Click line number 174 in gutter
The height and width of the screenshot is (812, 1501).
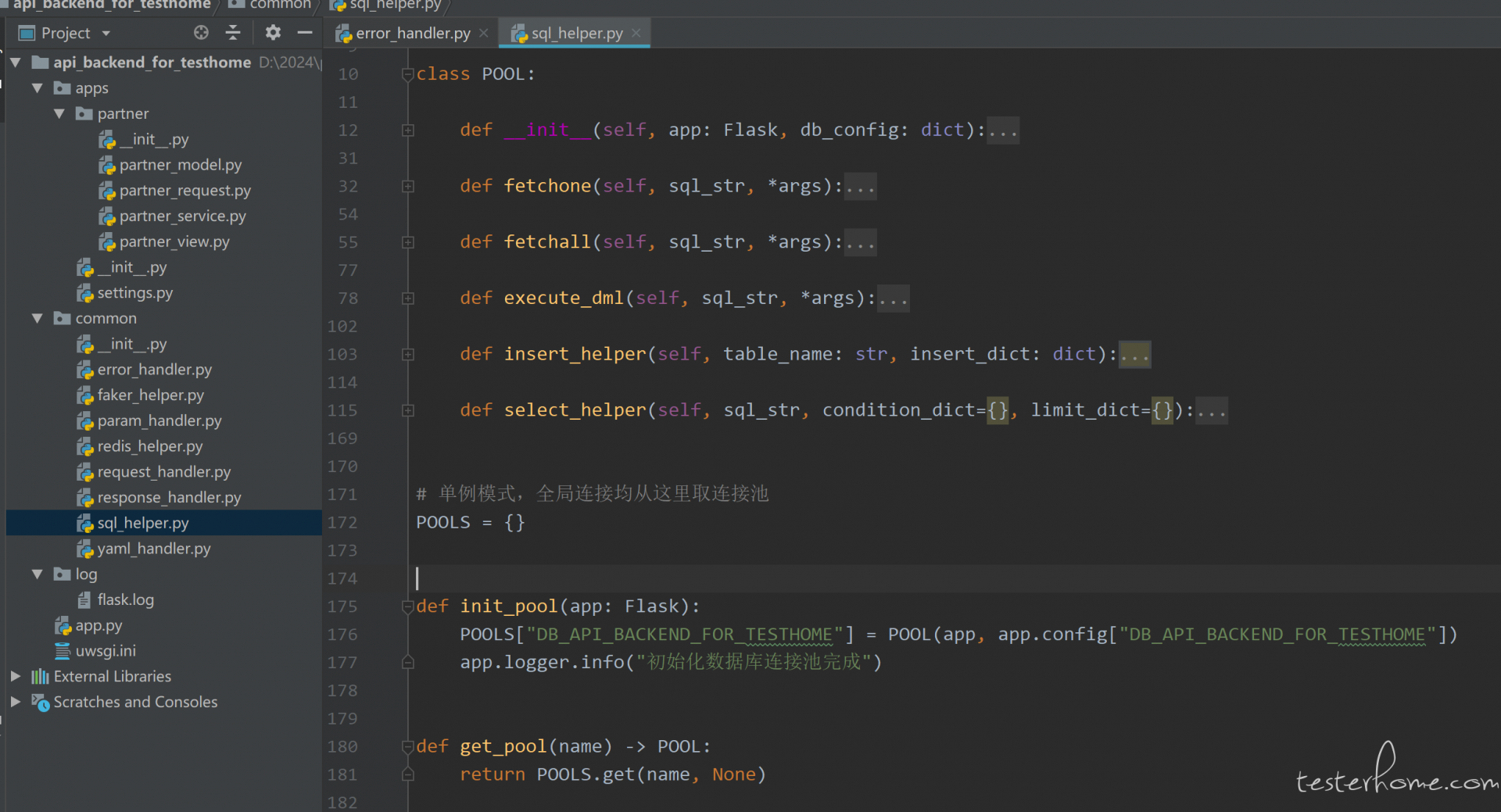coord(342,578)
